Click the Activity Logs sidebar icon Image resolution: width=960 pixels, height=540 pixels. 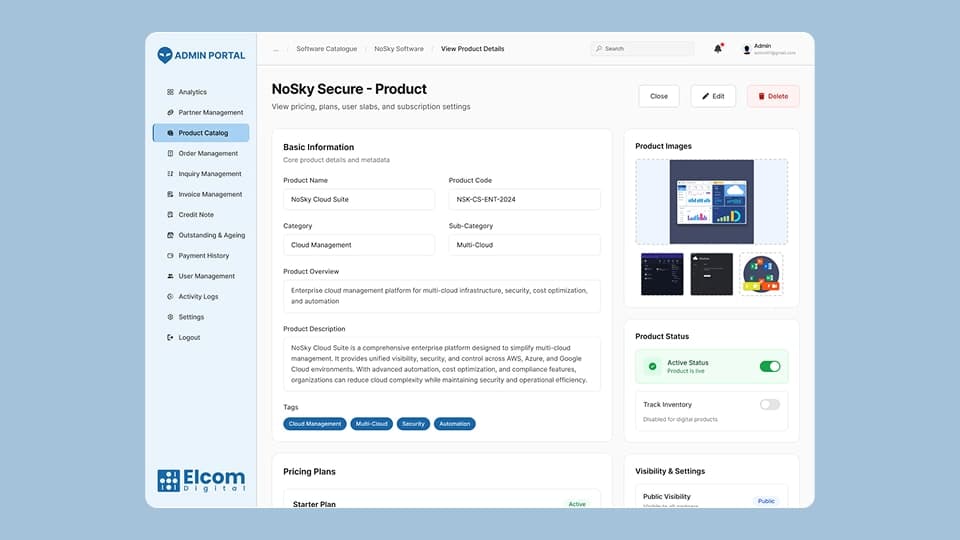click(x=170, y=297)
